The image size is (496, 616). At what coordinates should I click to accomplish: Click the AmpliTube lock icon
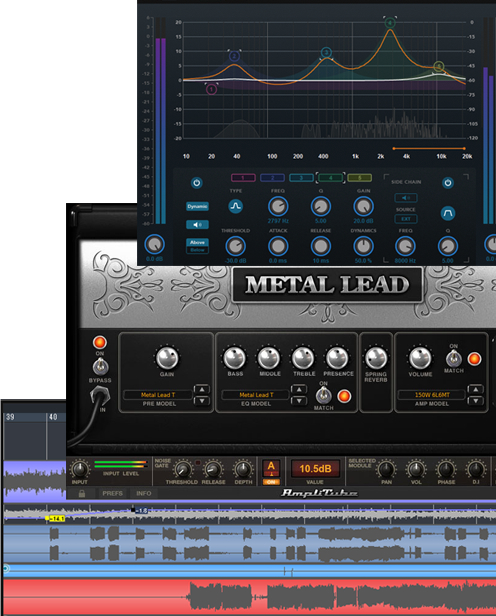tap(82, 493)
